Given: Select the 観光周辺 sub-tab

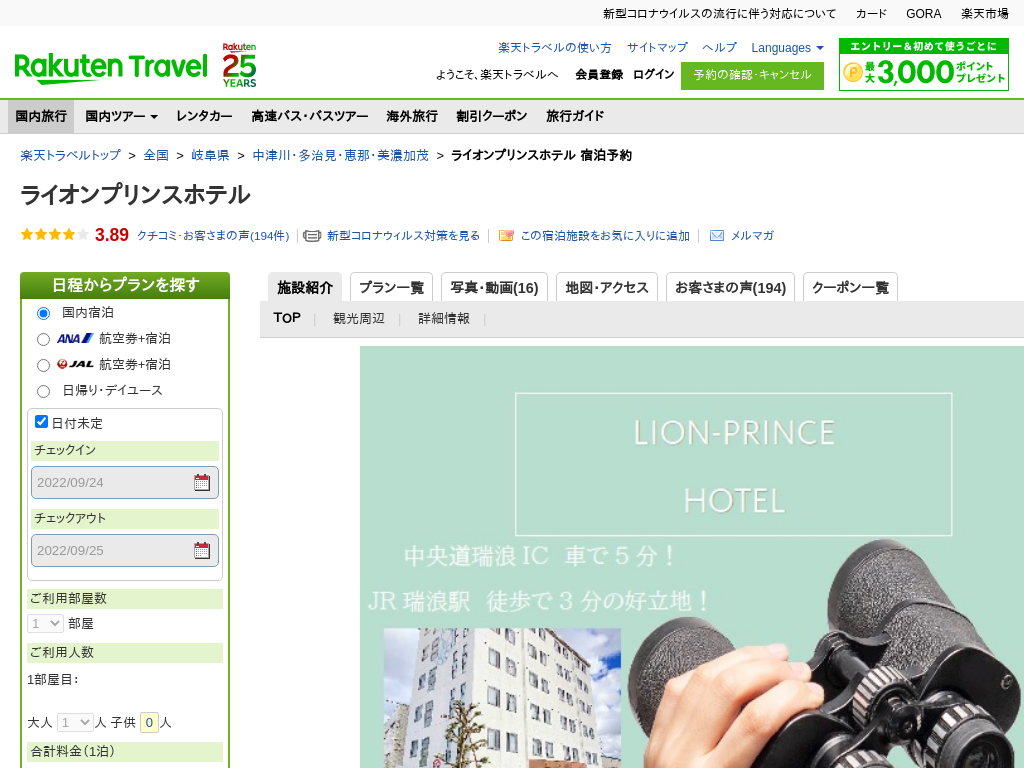Looking at the screenshot, I should coord(359,318).
